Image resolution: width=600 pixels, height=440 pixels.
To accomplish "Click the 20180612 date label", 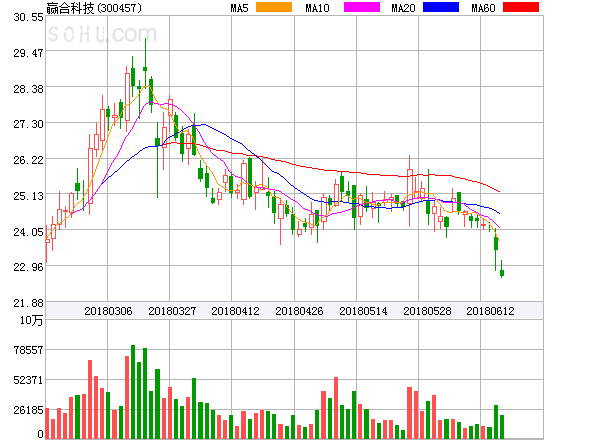I will (490, 311).
